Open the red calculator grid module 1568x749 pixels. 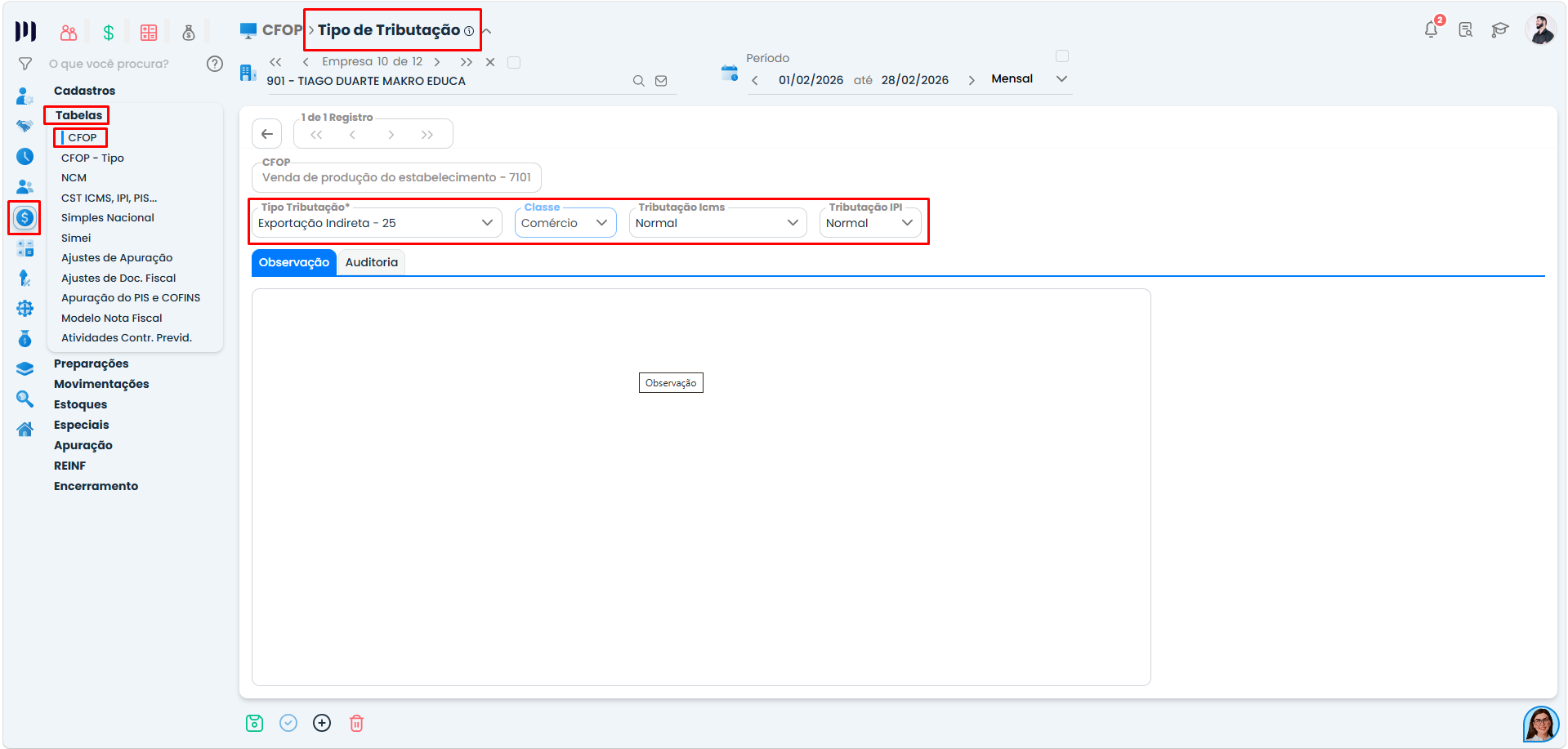(149, 33)
